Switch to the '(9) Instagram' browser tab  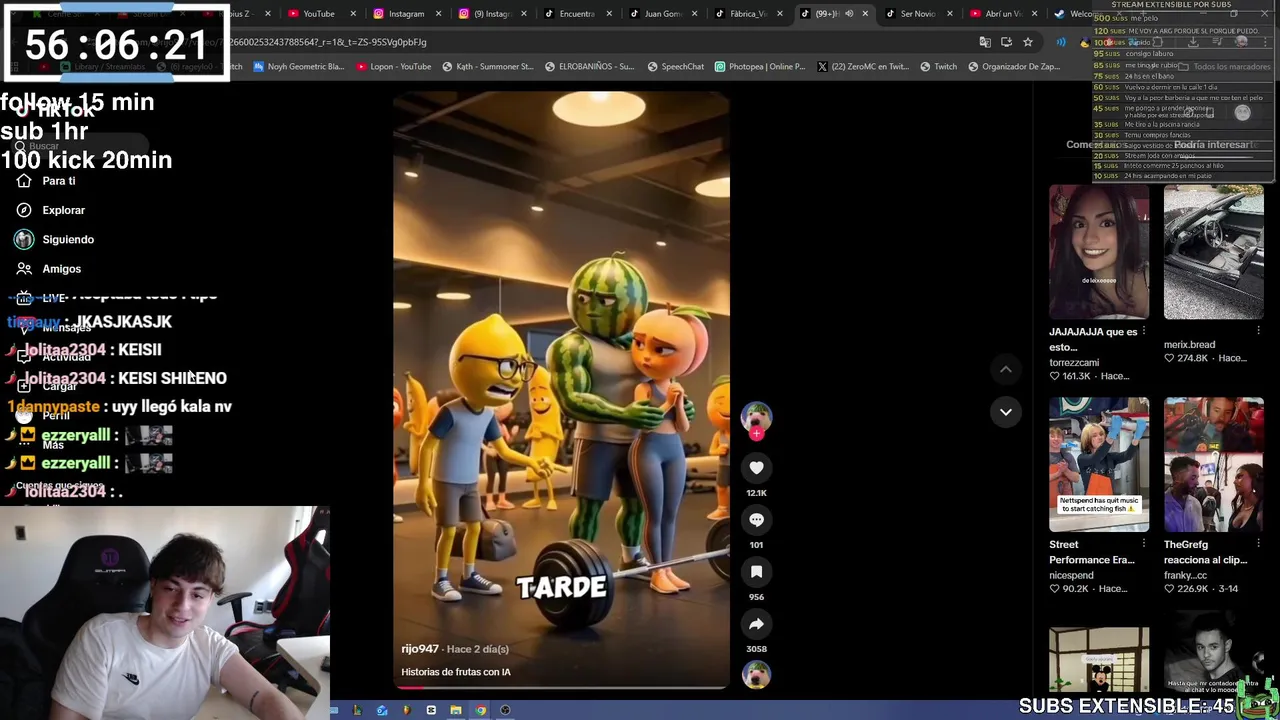[490, 14]
